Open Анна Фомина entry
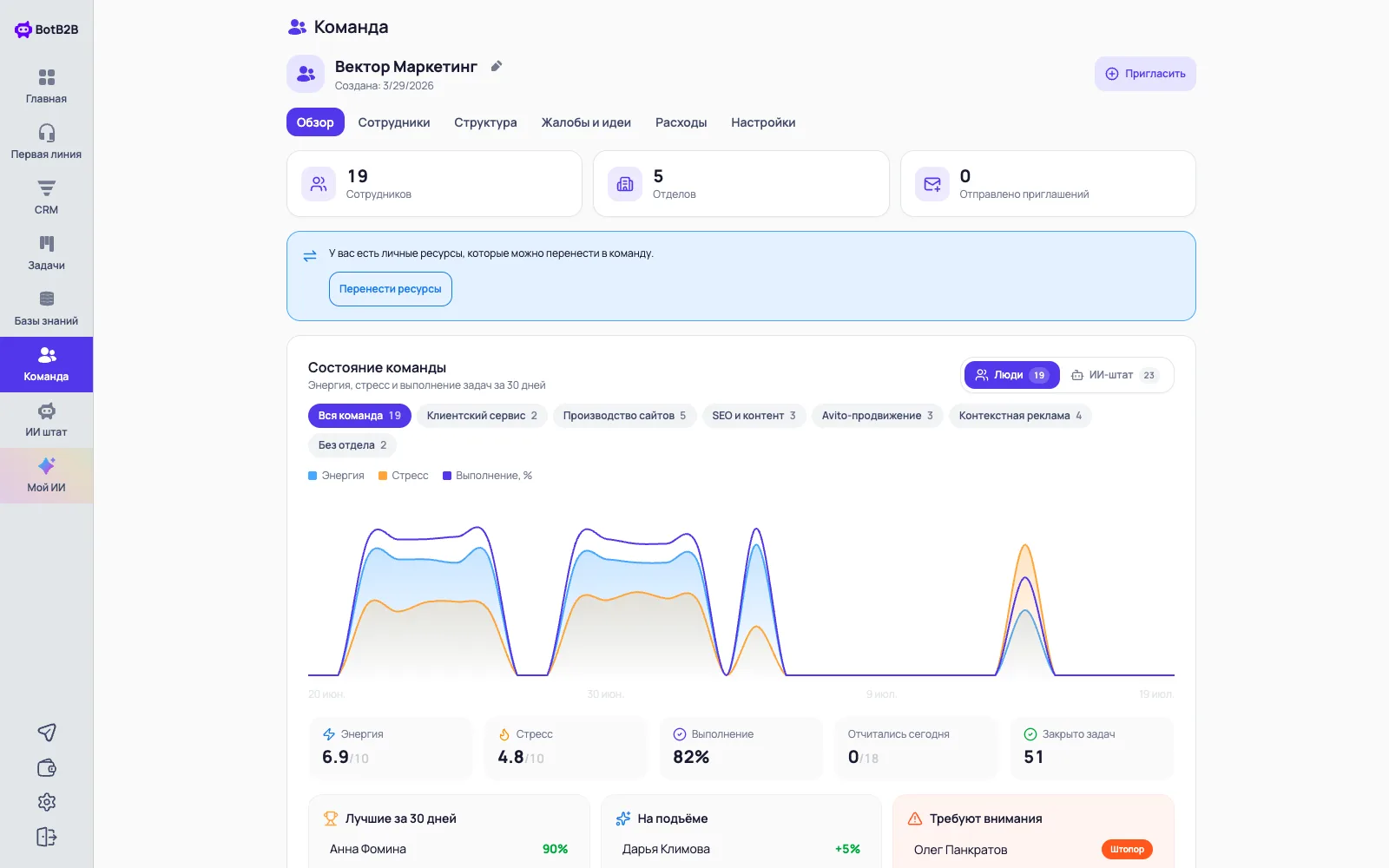The image size is (1389, 868). (x=368, y=849)
